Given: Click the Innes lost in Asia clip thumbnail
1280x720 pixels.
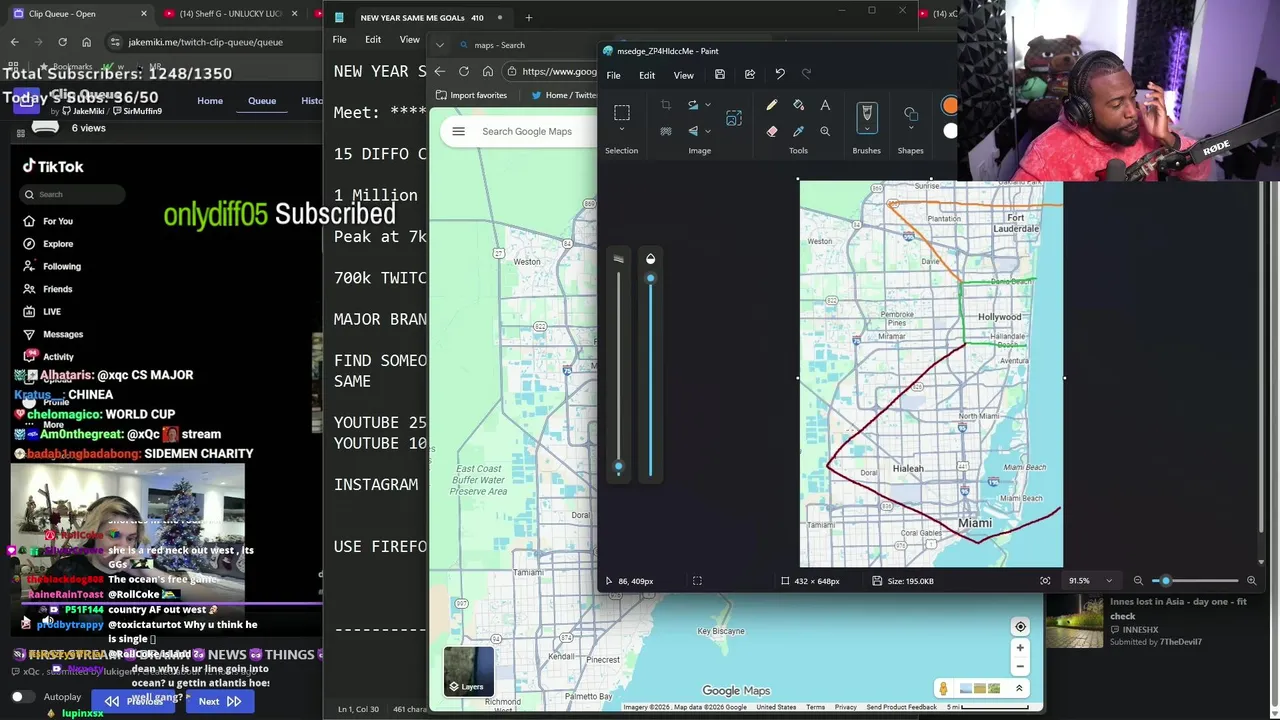Looking at the screenshot, I should tap(1074, 621).
